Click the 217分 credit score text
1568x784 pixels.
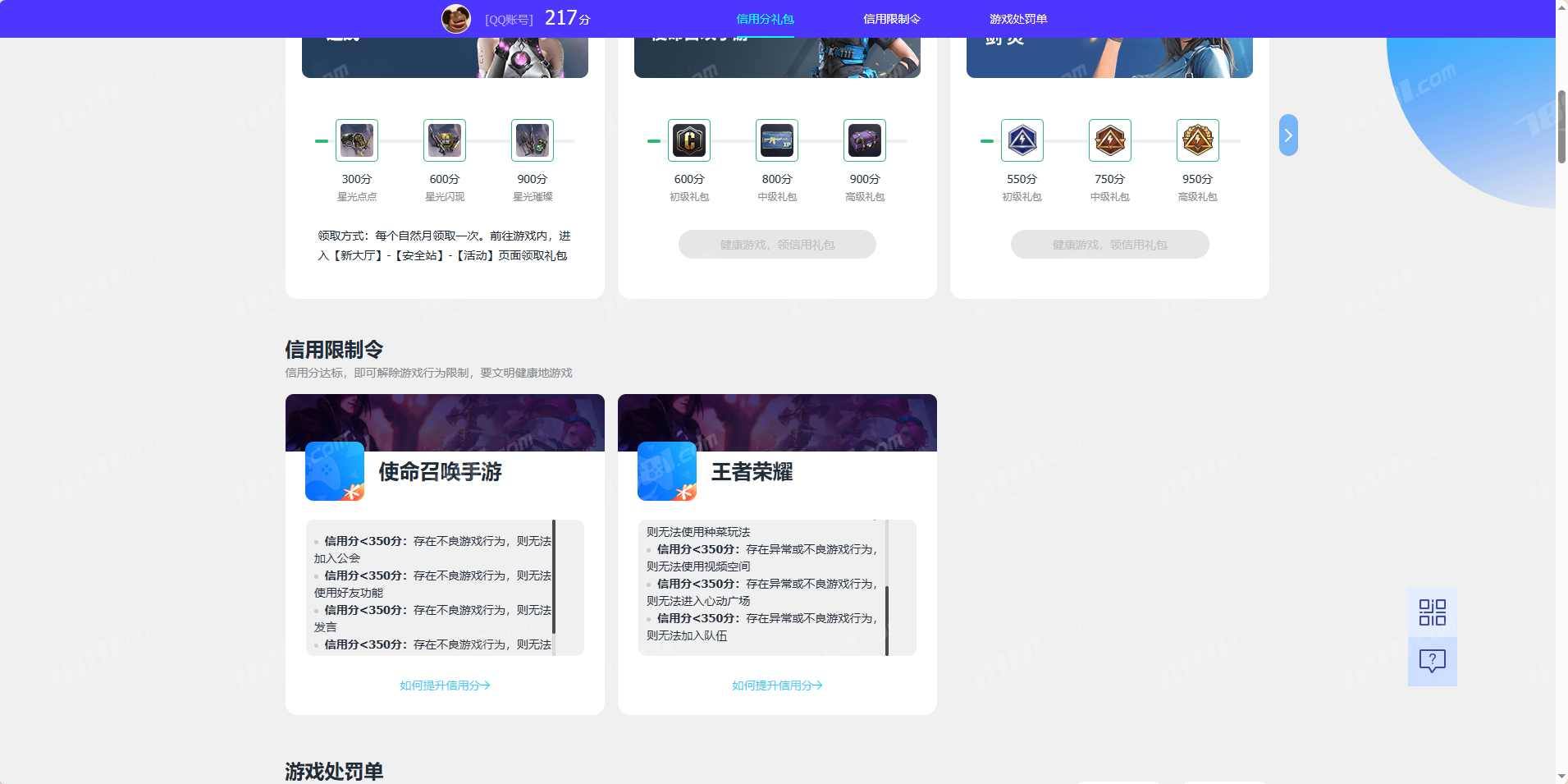point(568,18)
